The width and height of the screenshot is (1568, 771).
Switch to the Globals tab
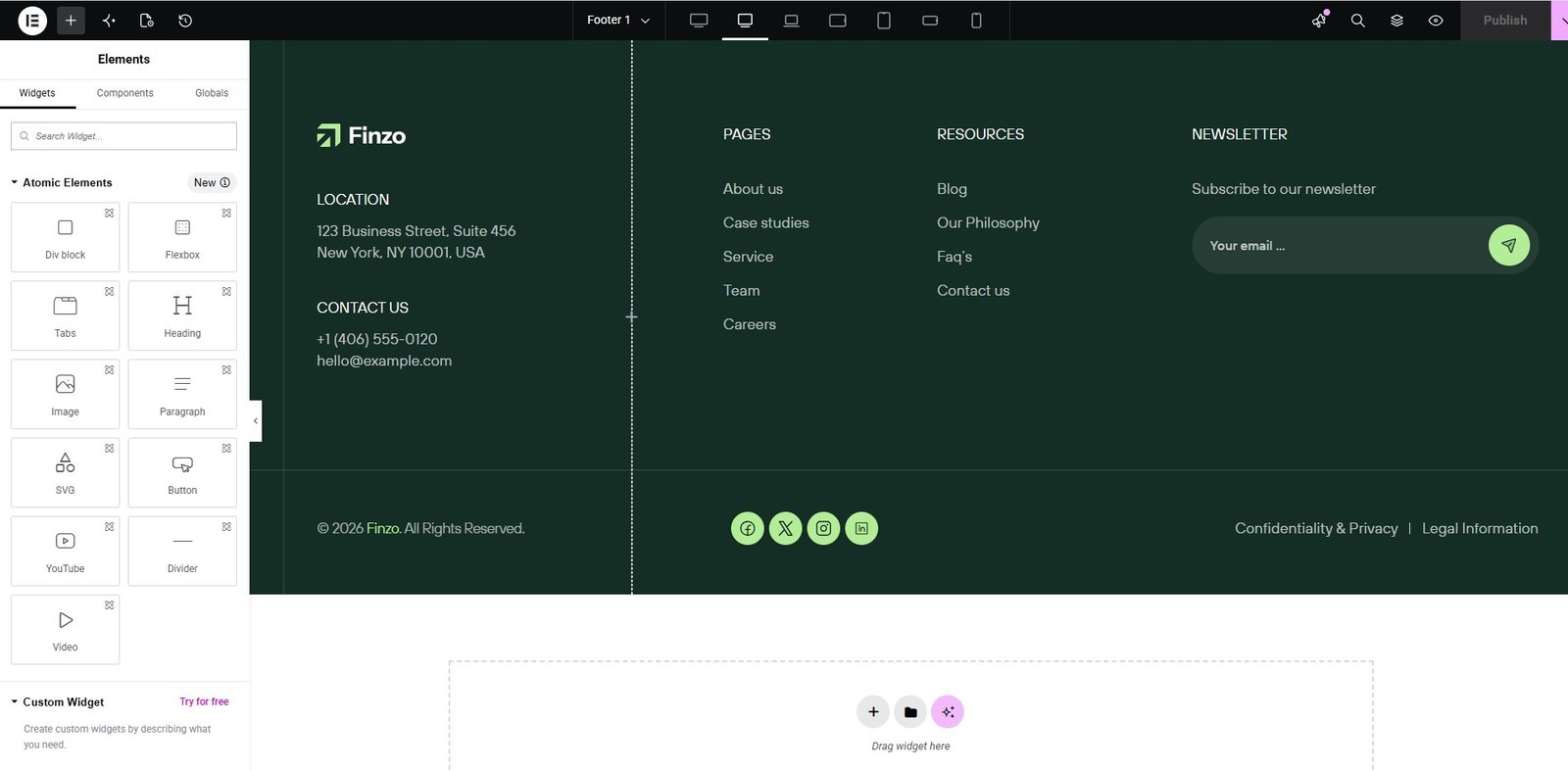coord(212,93)
